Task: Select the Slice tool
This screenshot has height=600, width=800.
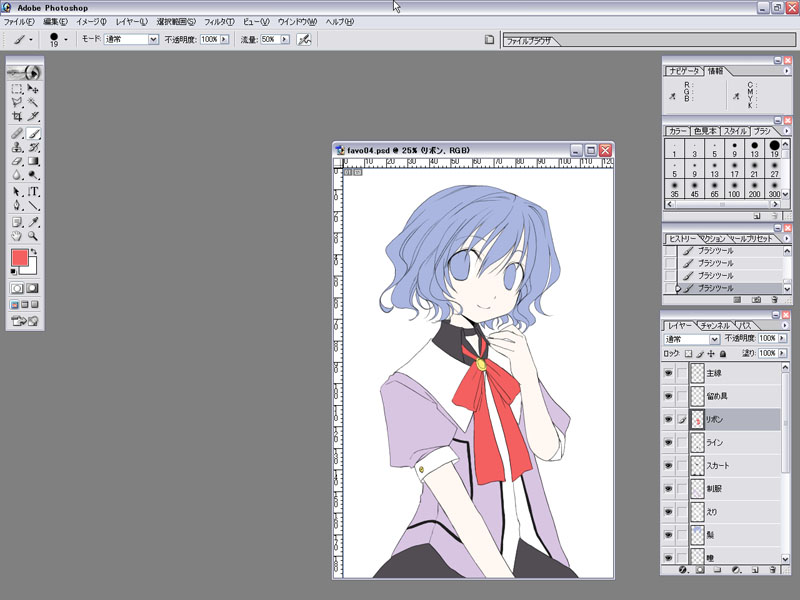Action: pos(33,116)
